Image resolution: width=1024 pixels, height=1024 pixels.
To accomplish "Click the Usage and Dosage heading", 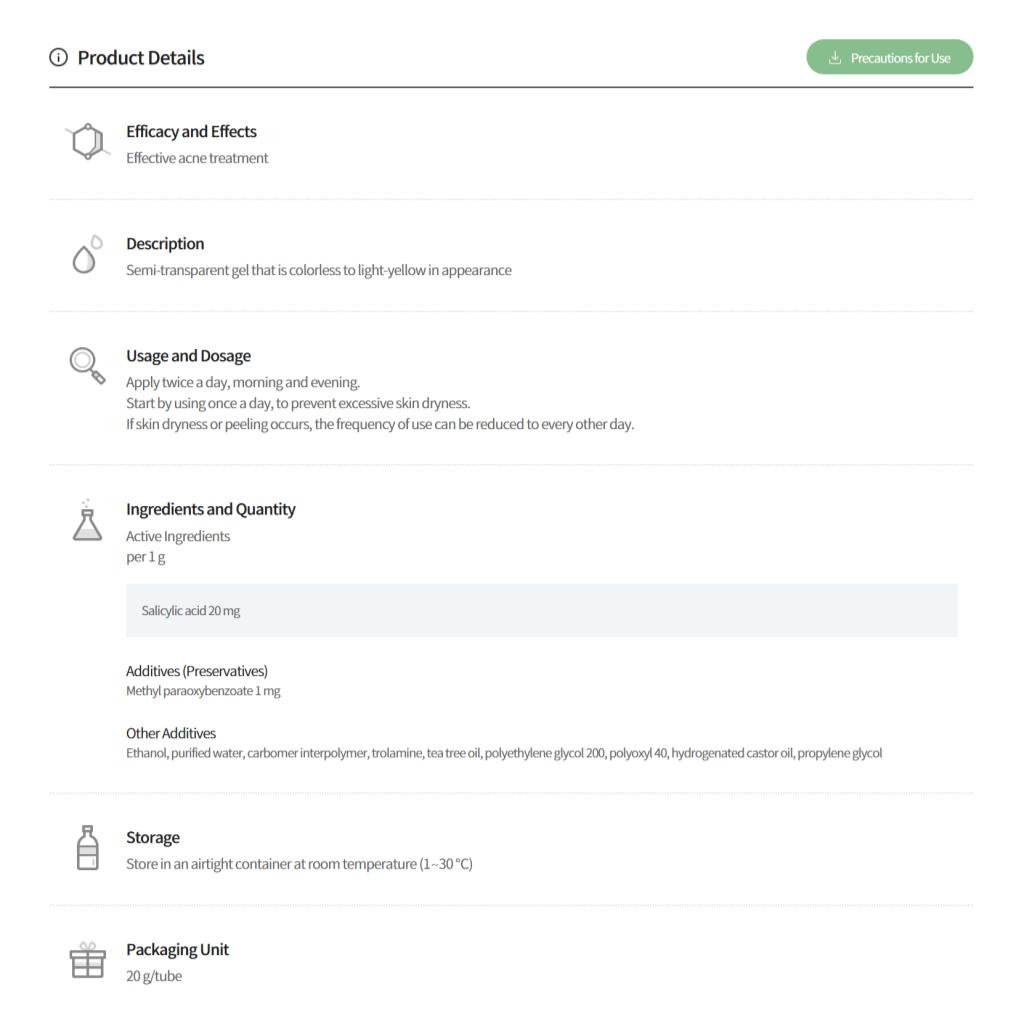I will coord(188,356).
